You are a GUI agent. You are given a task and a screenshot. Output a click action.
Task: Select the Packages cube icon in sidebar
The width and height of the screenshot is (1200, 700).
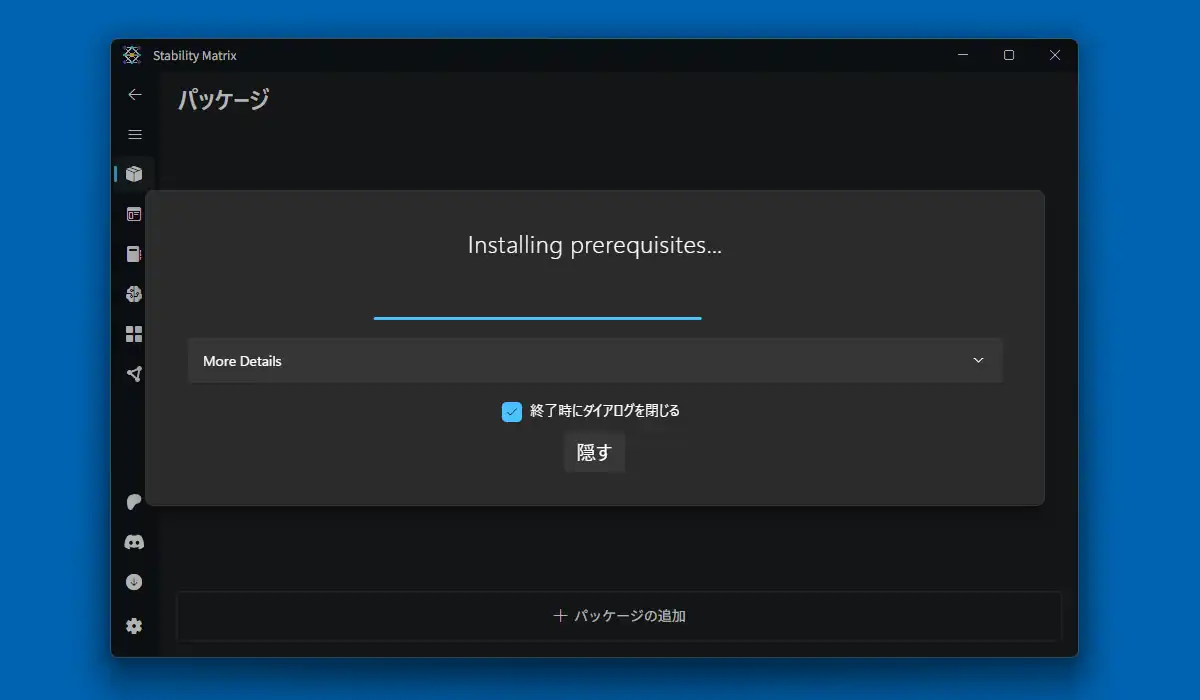[134, 174]
